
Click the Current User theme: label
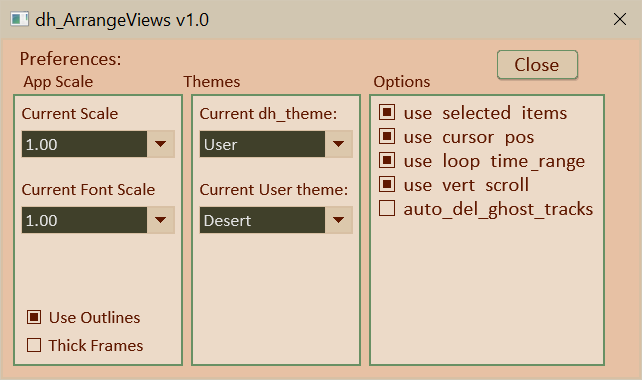coord(274,190)
